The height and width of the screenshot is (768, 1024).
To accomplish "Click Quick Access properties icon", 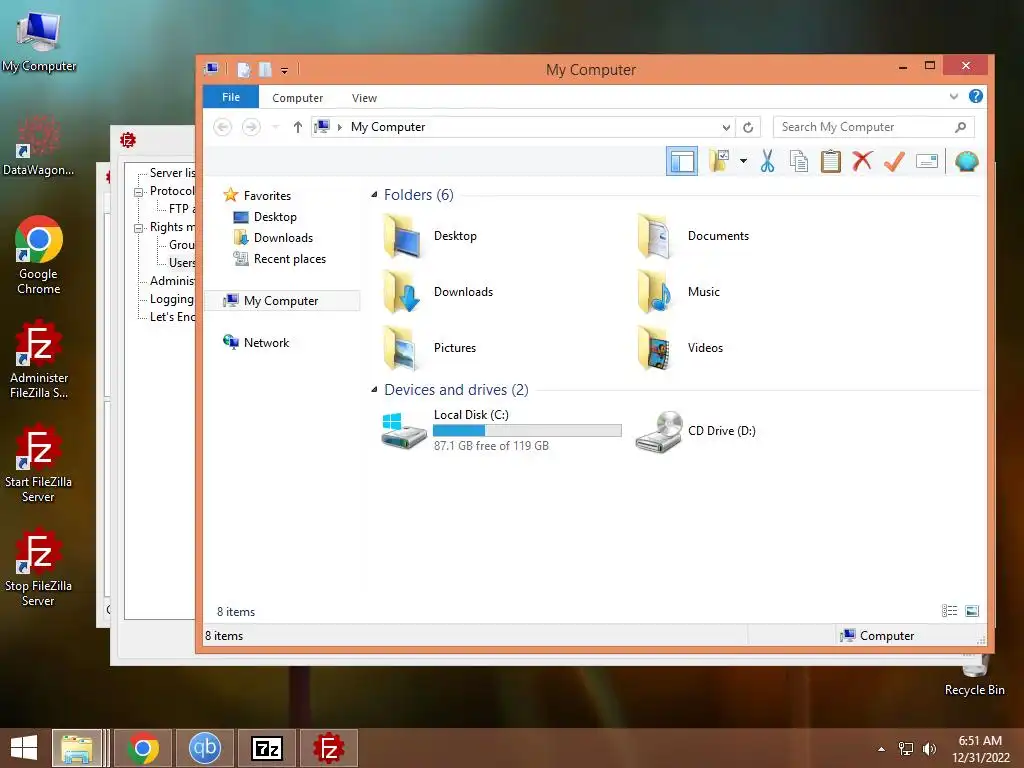I will 244,69.
